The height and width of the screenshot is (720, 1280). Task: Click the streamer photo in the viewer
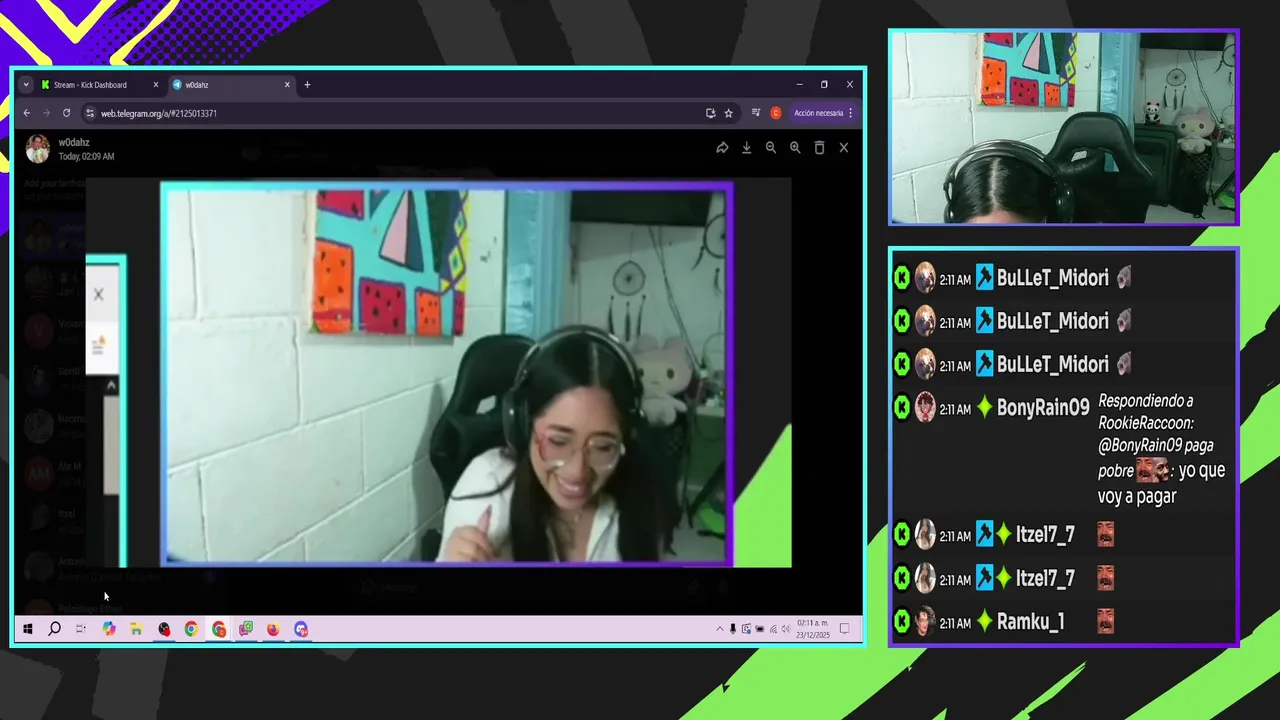(x=447, y=374)
